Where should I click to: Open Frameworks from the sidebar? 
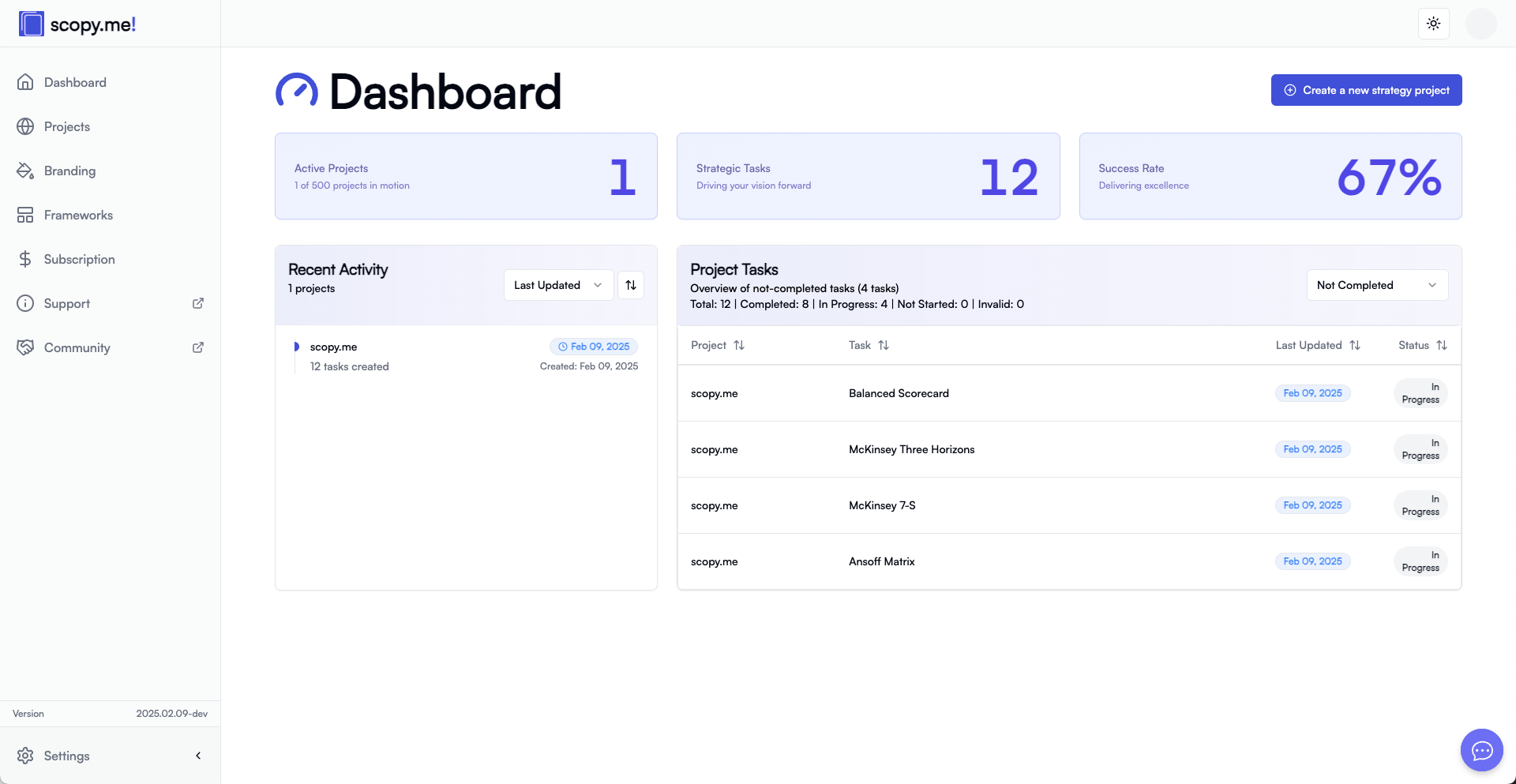coord(78,215)
